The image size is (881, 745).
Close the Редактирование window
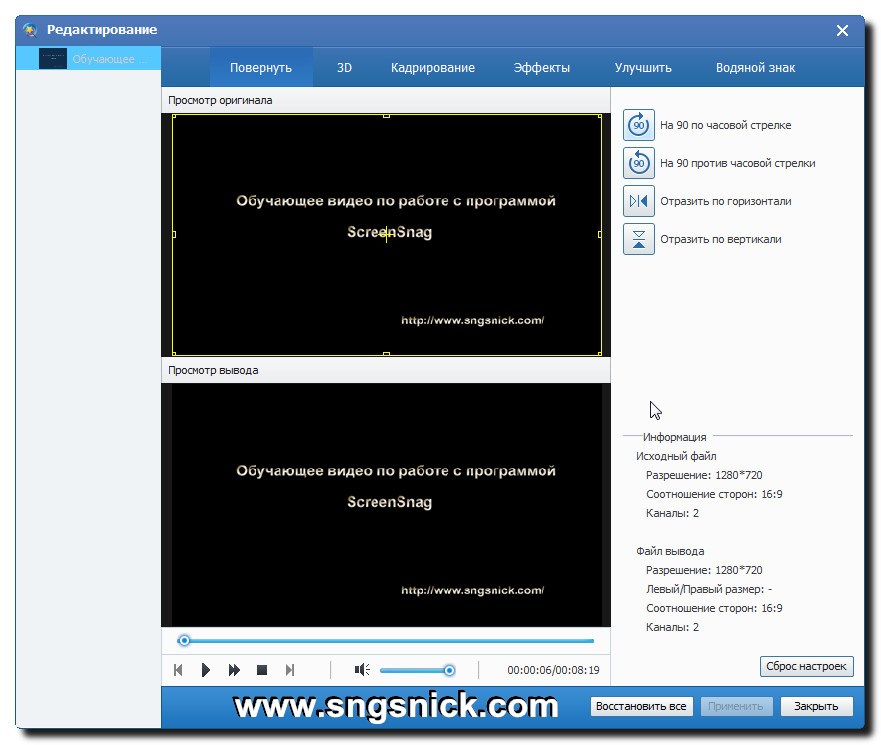tap(842, 30)
